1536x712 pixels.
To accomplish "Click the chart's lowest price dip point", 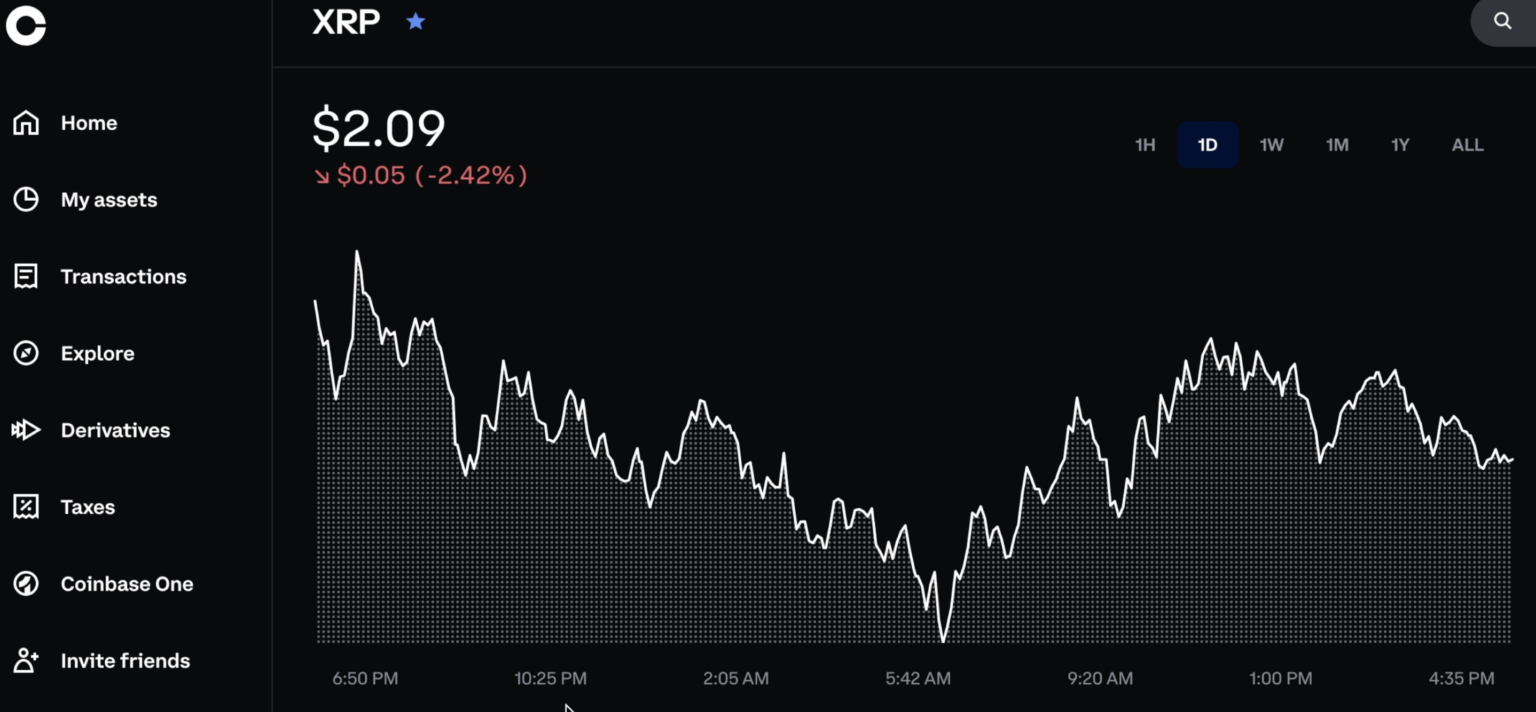I will tap(942, 640).
